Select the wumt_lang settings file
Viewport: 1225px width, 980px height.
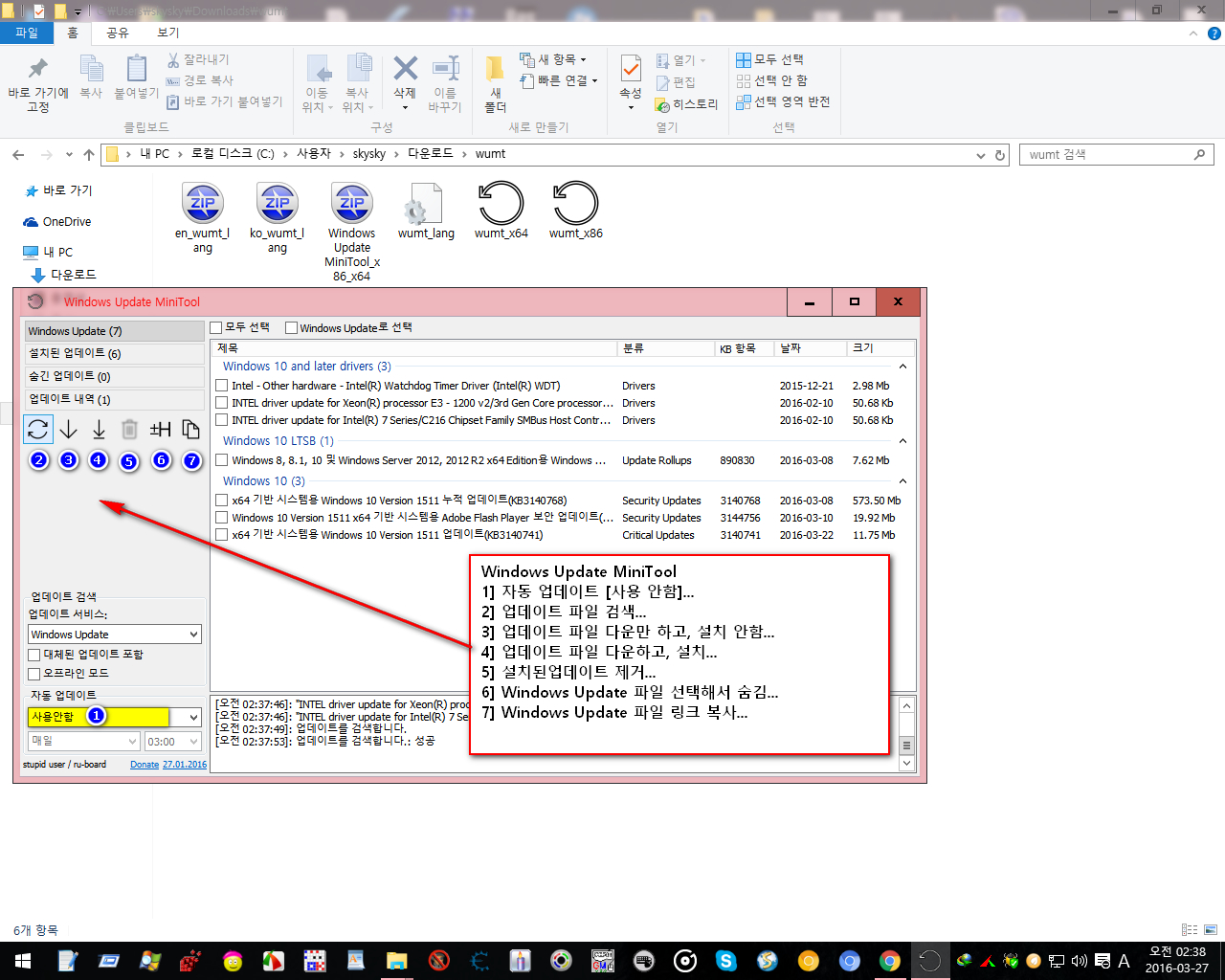click(x=426, y=212)
